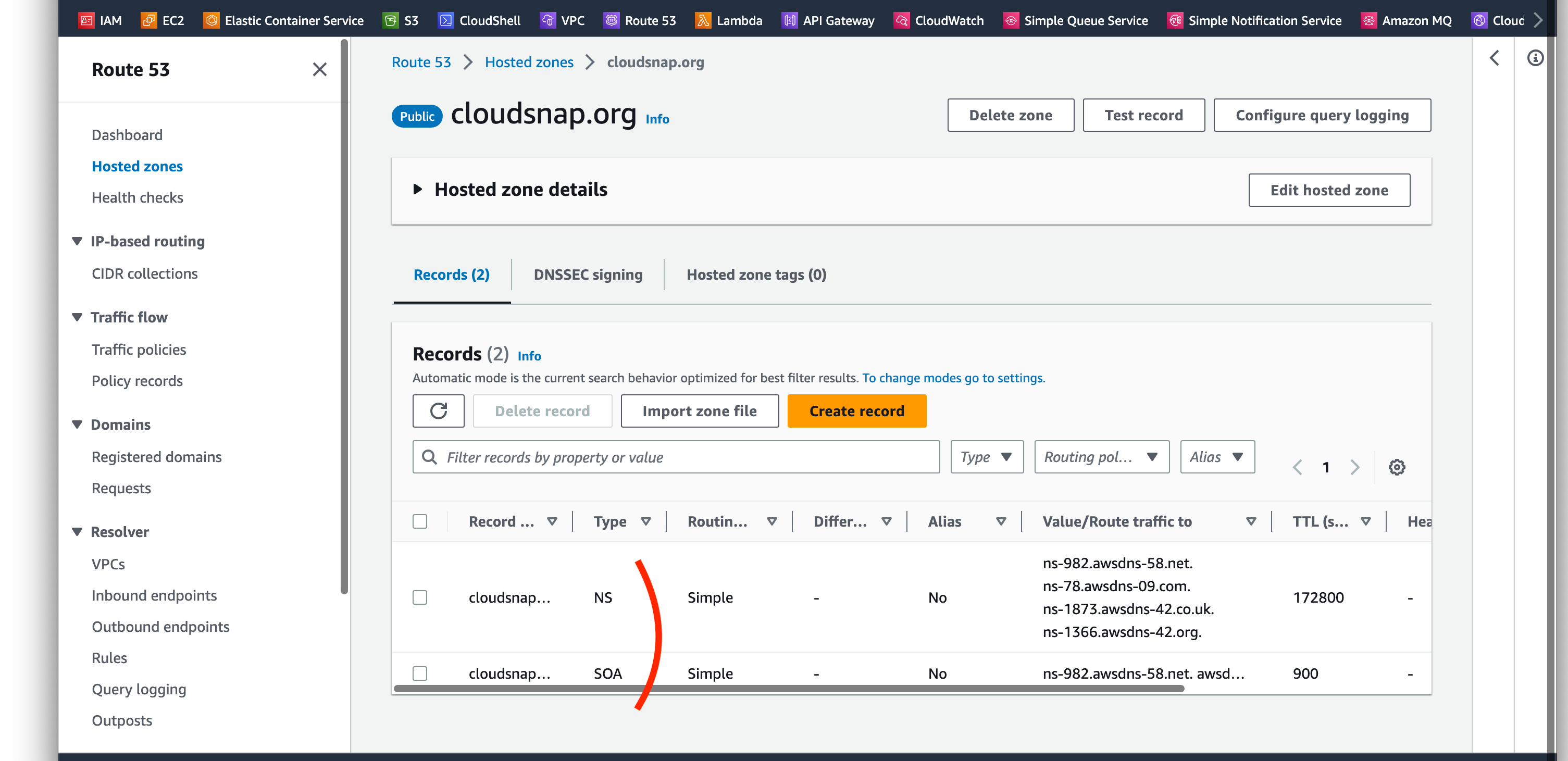
Task: Launch the CloudShell shortcut icon
Action: coord(445,20)
